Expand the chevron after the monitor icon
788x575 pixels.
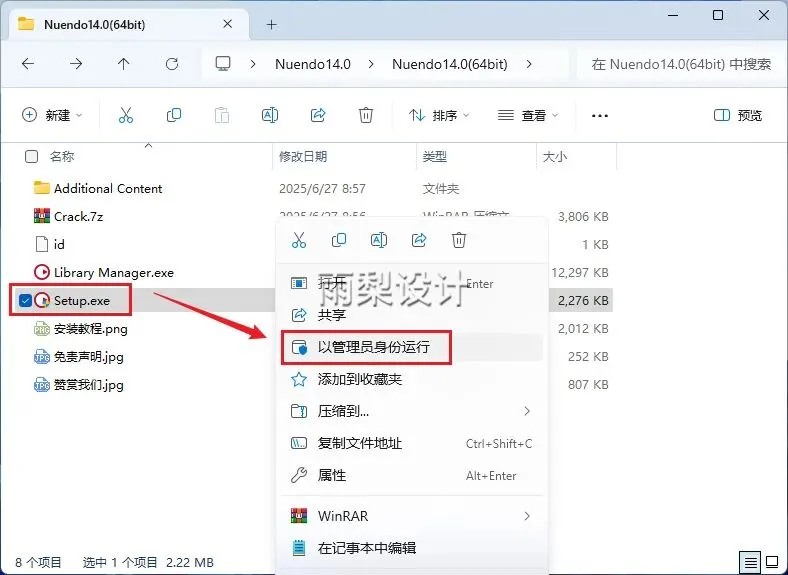tap(253, 64)
